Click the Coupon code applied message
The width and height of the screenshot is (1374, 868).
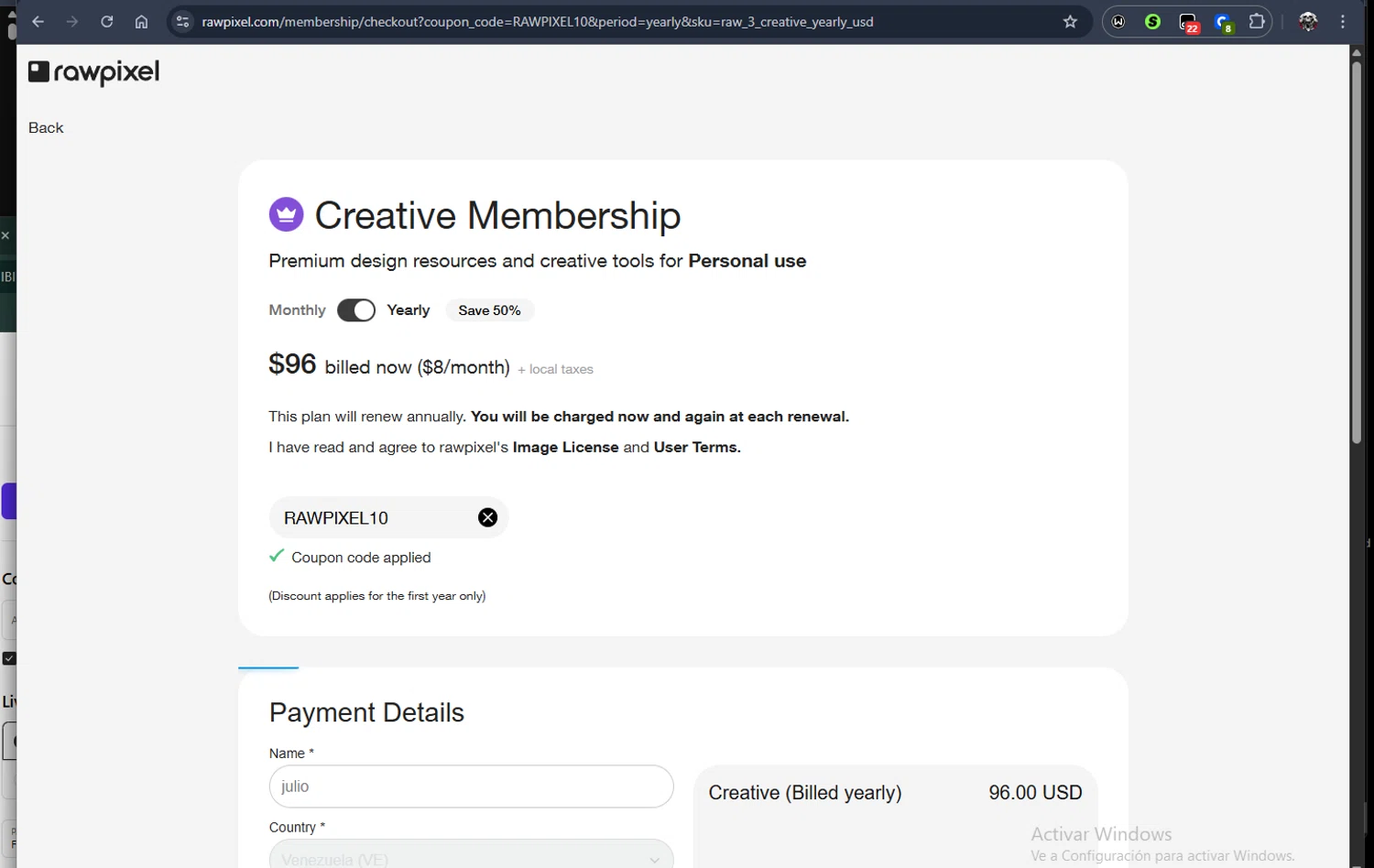point(361,558)
